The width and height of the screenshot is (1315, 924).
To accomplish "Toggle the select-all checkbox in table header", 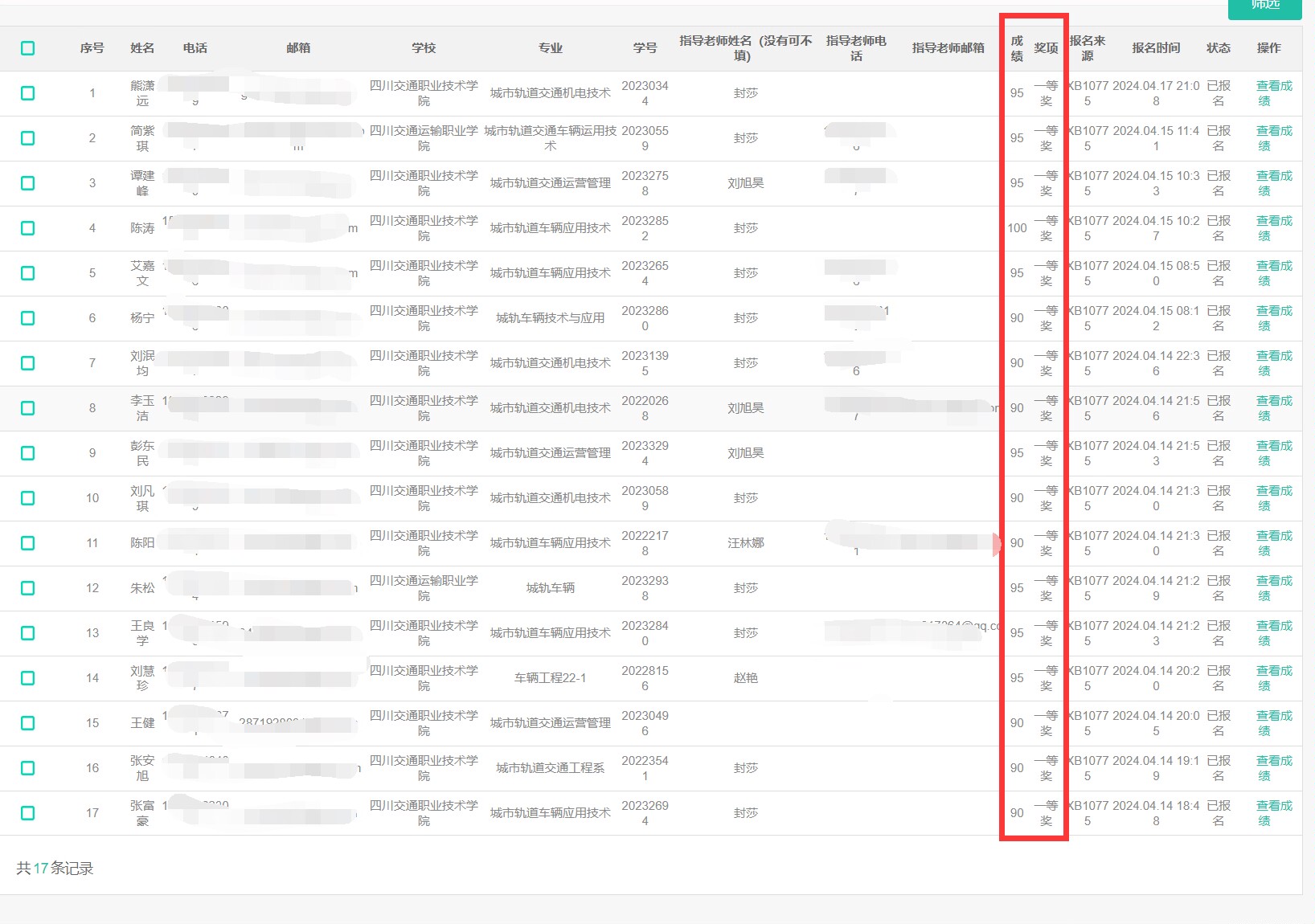I will pyautogui.click(x=28, y=48).
